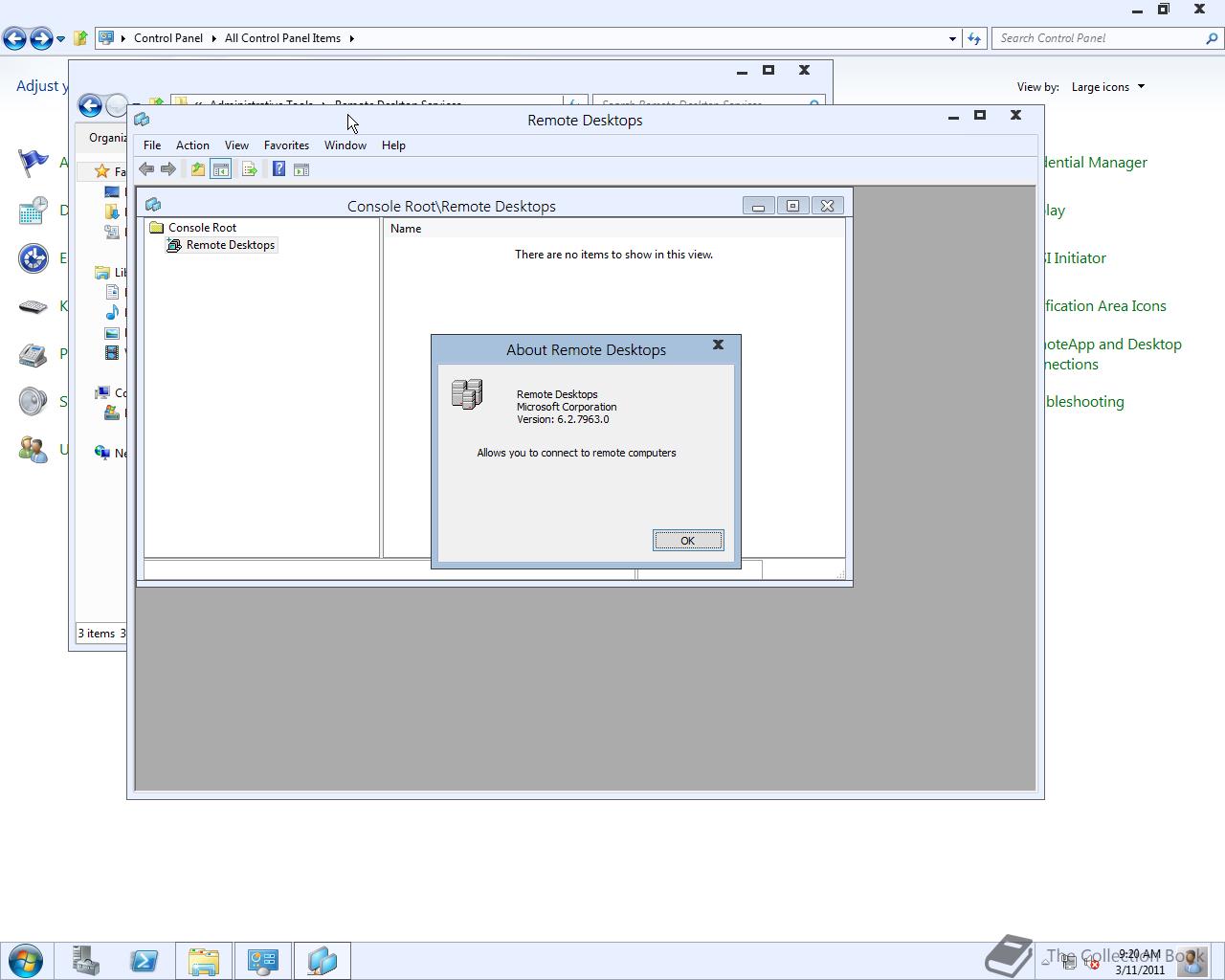Click Libraries icon in Explorer sidebar
This screenshot has width=1225, height=980.
[102, 273]
